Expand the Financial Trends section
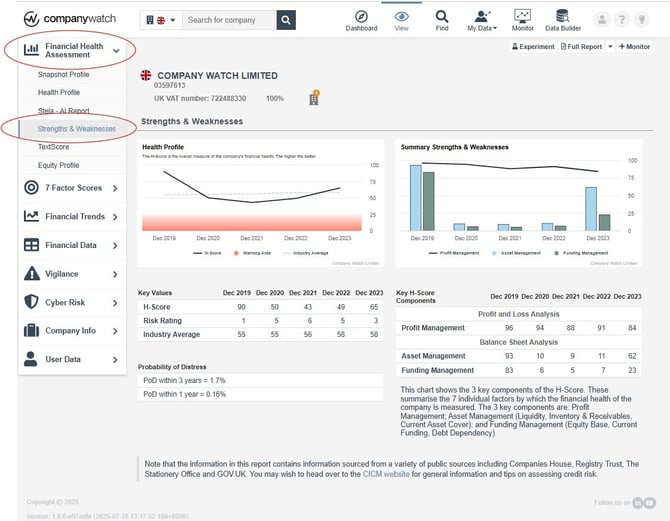Image resolution: width=670 pixels, height=521 pixels. 115,217
